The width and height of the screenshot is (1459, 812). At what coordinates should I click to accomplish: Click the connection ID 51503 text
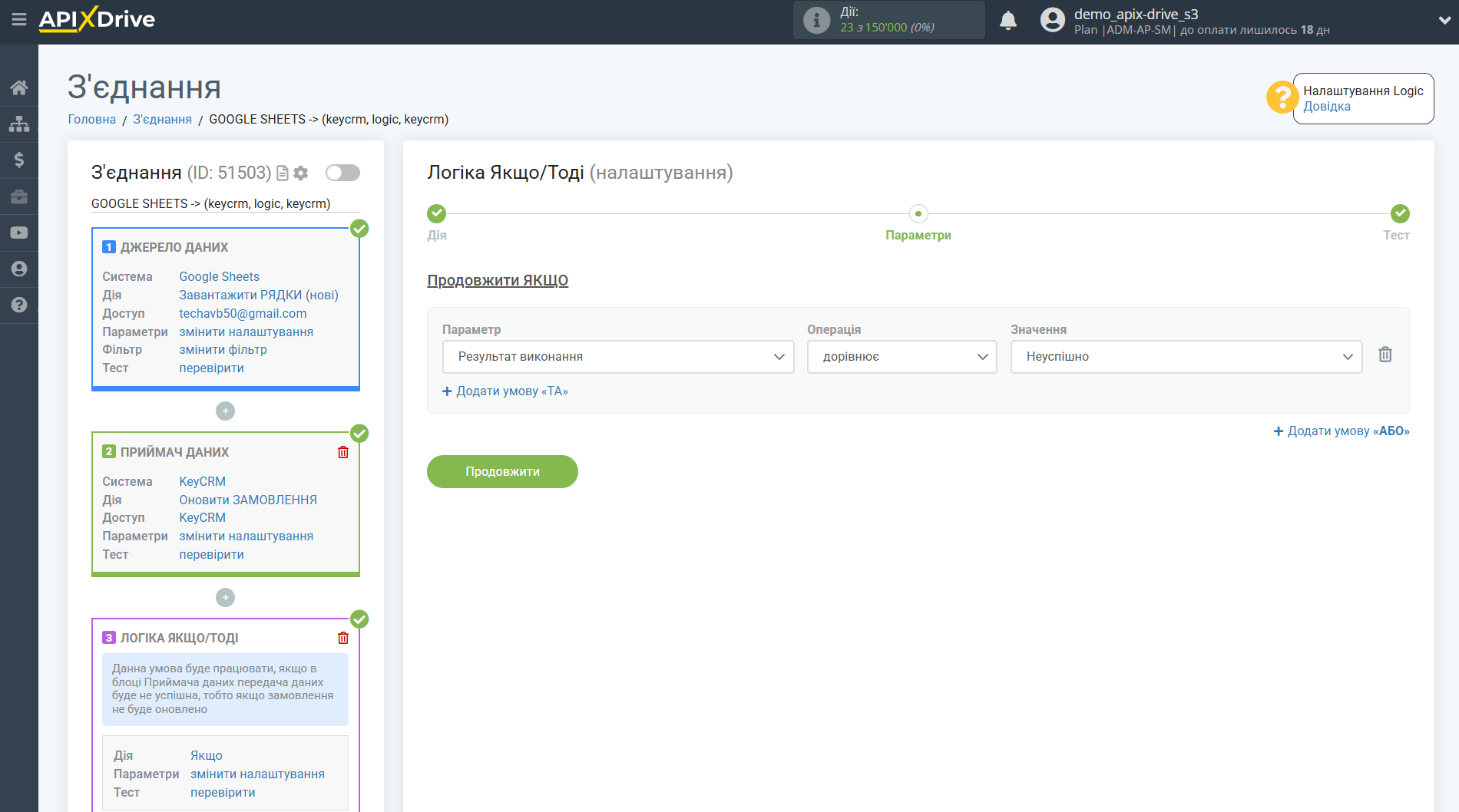pyautogui.click(x=229, y=173)
